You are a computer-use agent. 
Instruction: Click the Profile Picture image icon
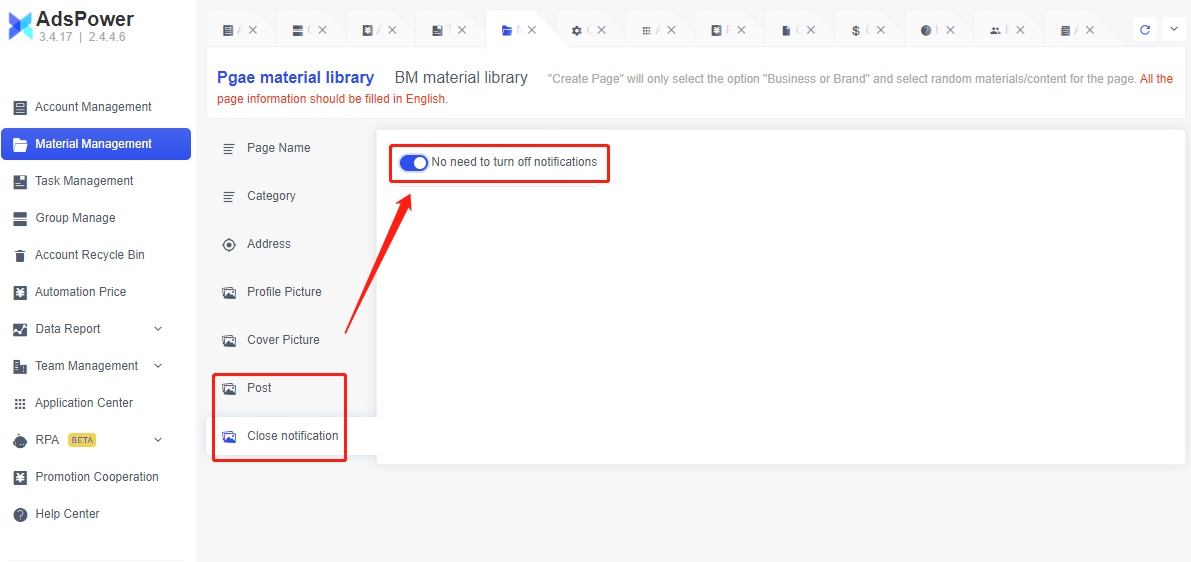tap(229, 293)
